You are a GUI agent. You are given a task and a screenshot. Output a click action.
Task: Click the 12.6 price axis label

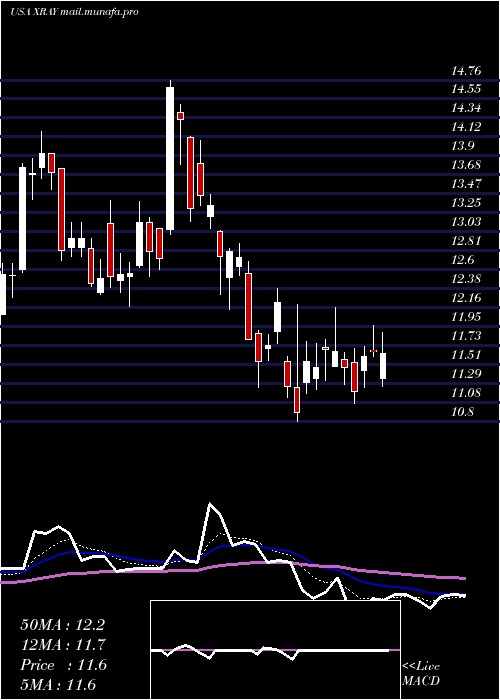point(462,260)
